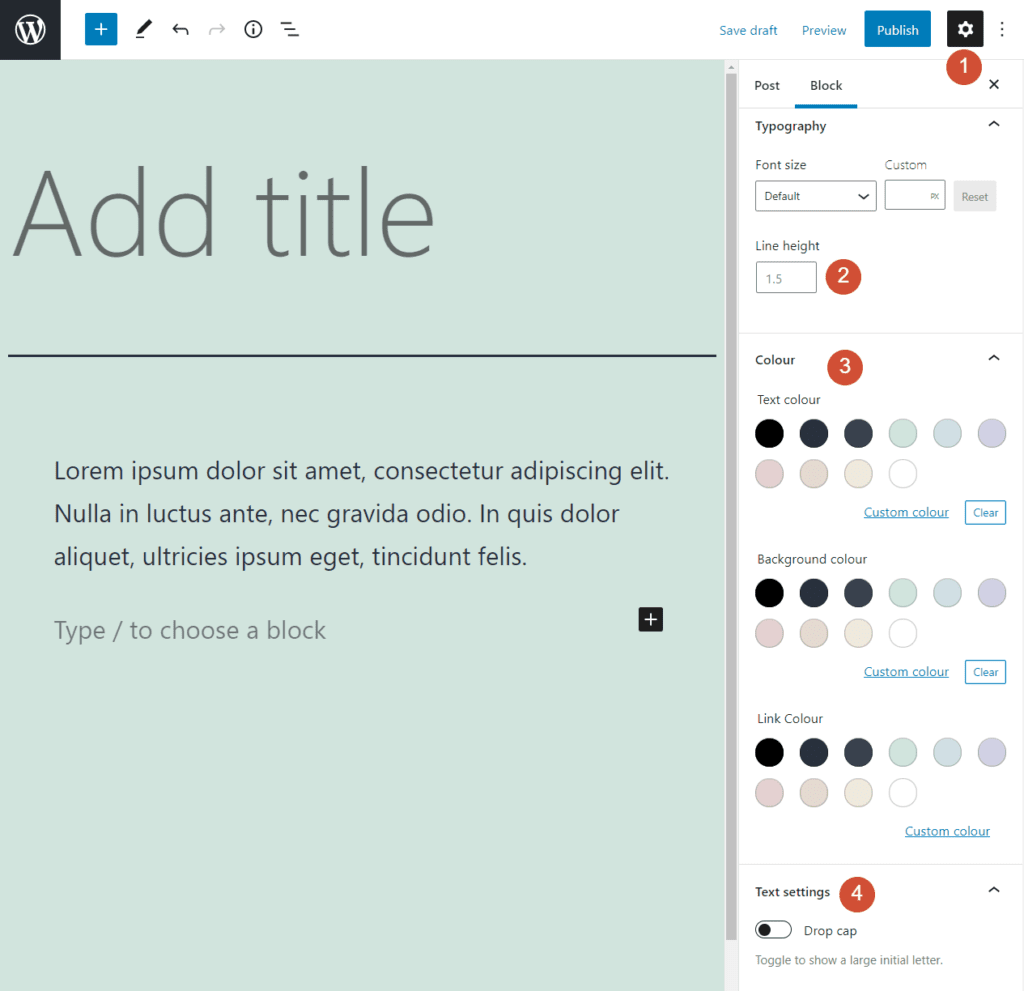Viewport: 1024px width, 991px height.
Task: Select the Tools (pencil) mode icon
Action: click(142, 29)
